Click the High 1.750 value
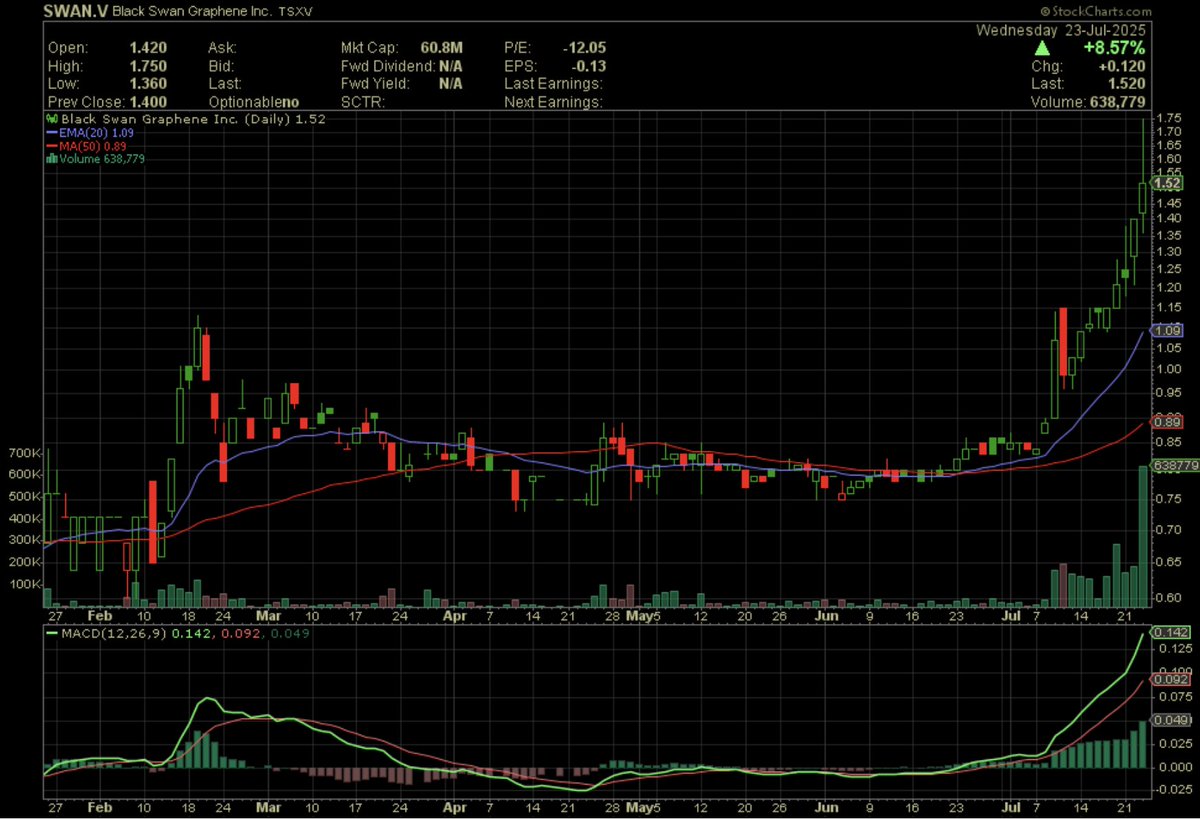1200x819 pixels. click(x=148, y=65)
